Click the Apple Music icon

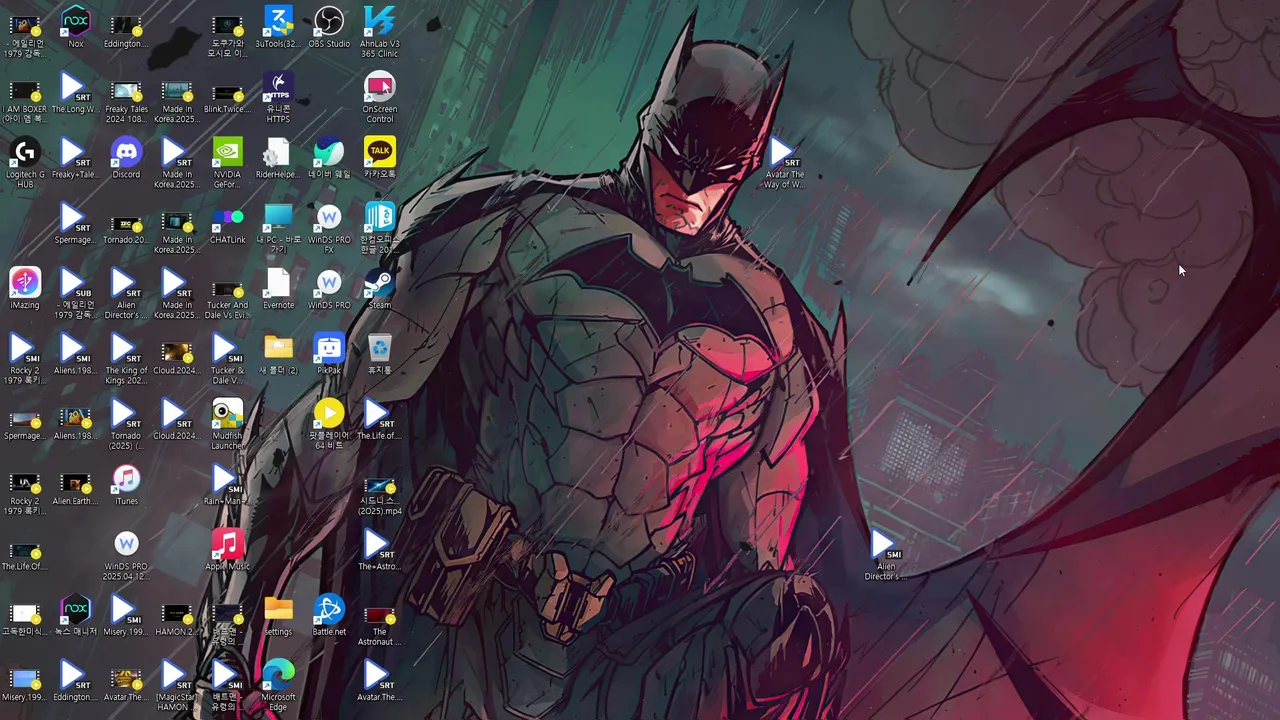pos(227,544)
